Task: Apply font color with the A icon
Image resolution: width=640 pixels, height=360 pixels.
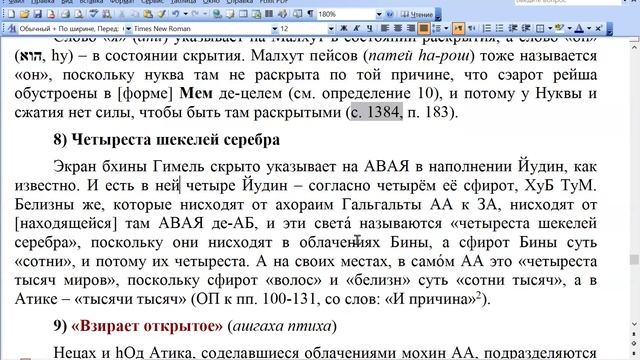Action: pyautogui.click(x=579, y=29)
